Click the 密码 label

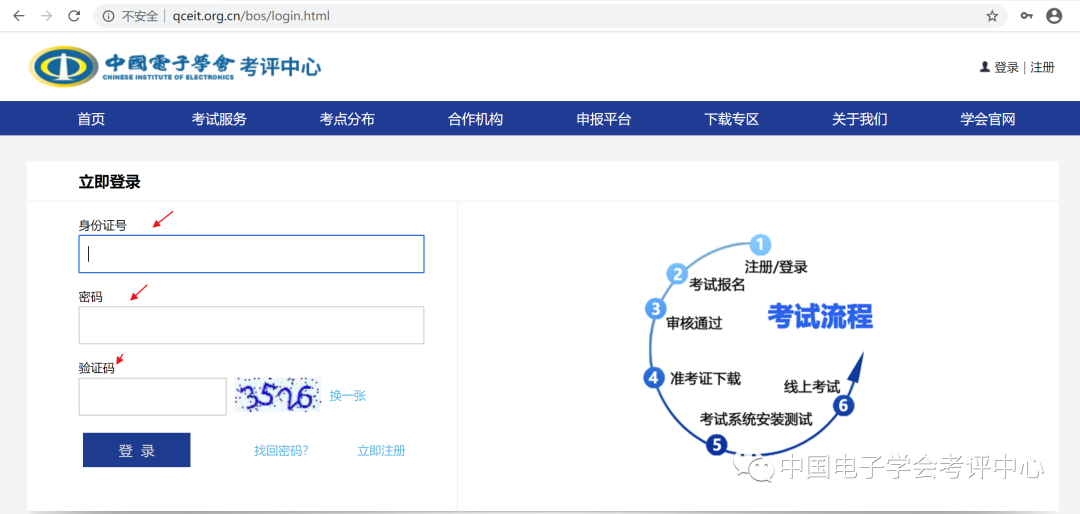click(x=90, y=297)
